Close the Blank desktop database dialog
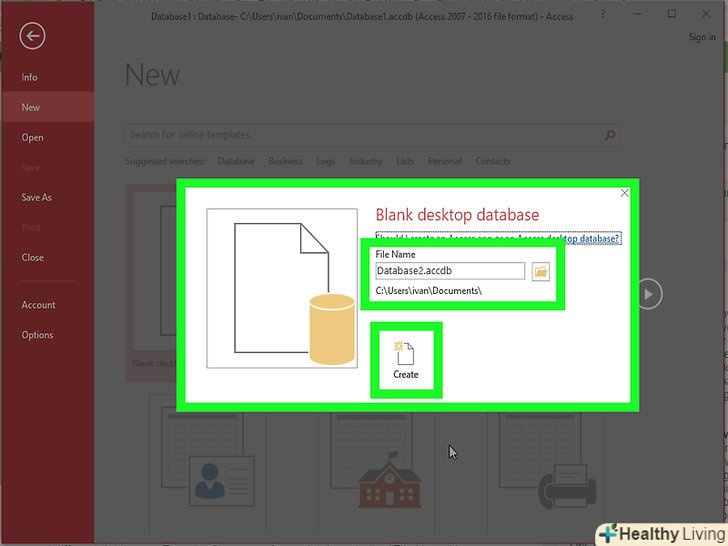 (x=624, y=193)
